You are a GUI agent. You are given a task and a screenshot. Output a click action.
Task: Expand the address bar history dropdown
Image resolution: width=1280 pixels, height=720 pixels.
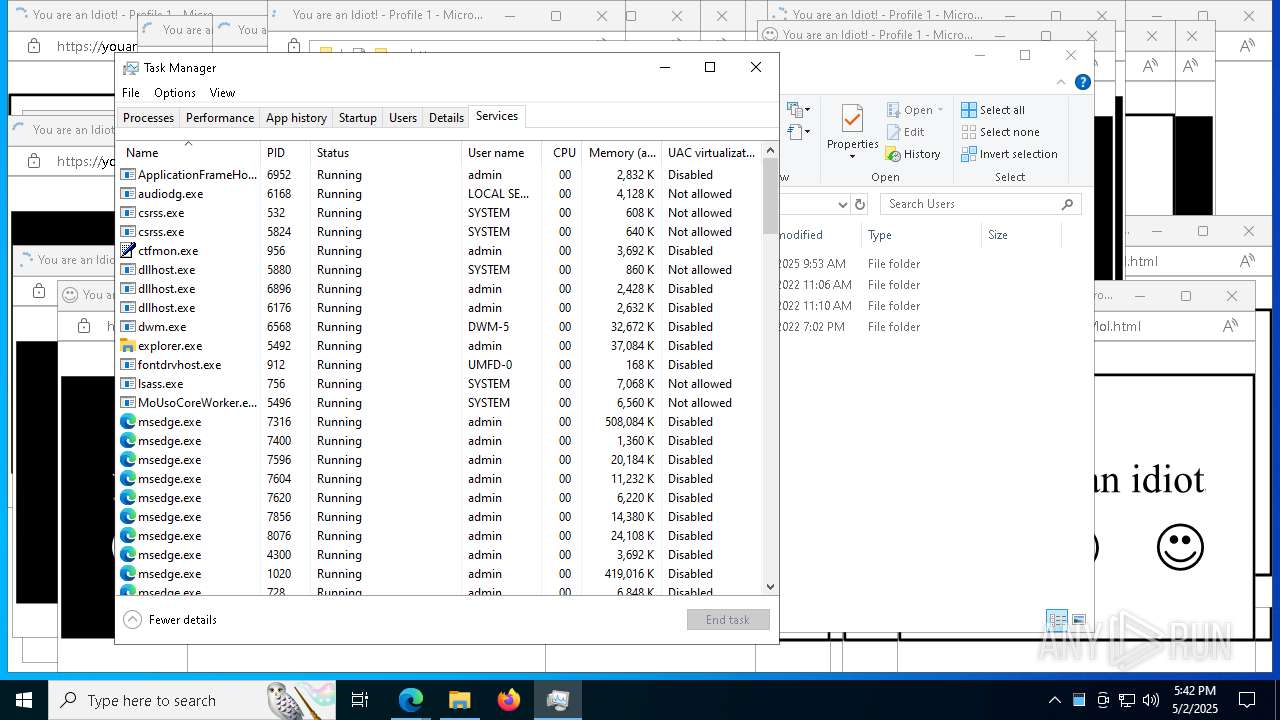(842, 204)
